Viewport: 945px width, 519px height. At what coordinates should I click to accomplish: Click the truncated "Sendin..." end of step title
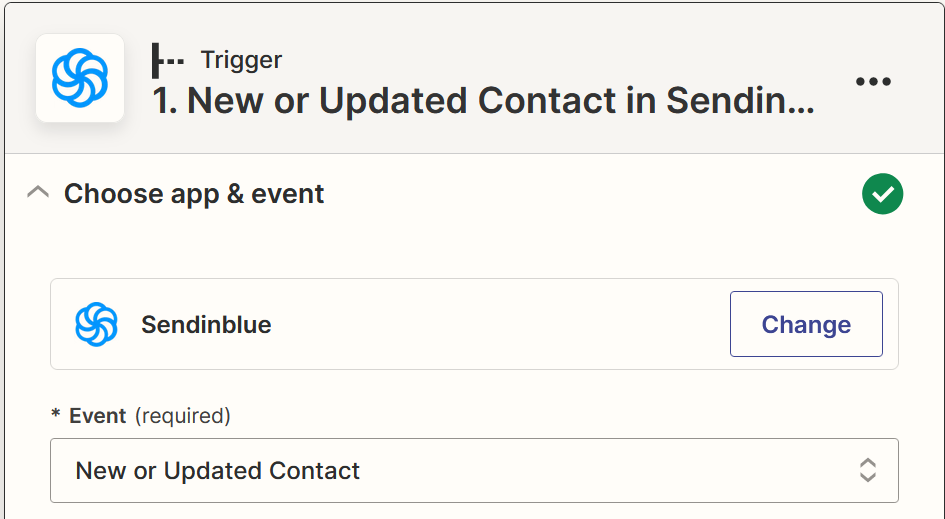(x=741, y=101)
